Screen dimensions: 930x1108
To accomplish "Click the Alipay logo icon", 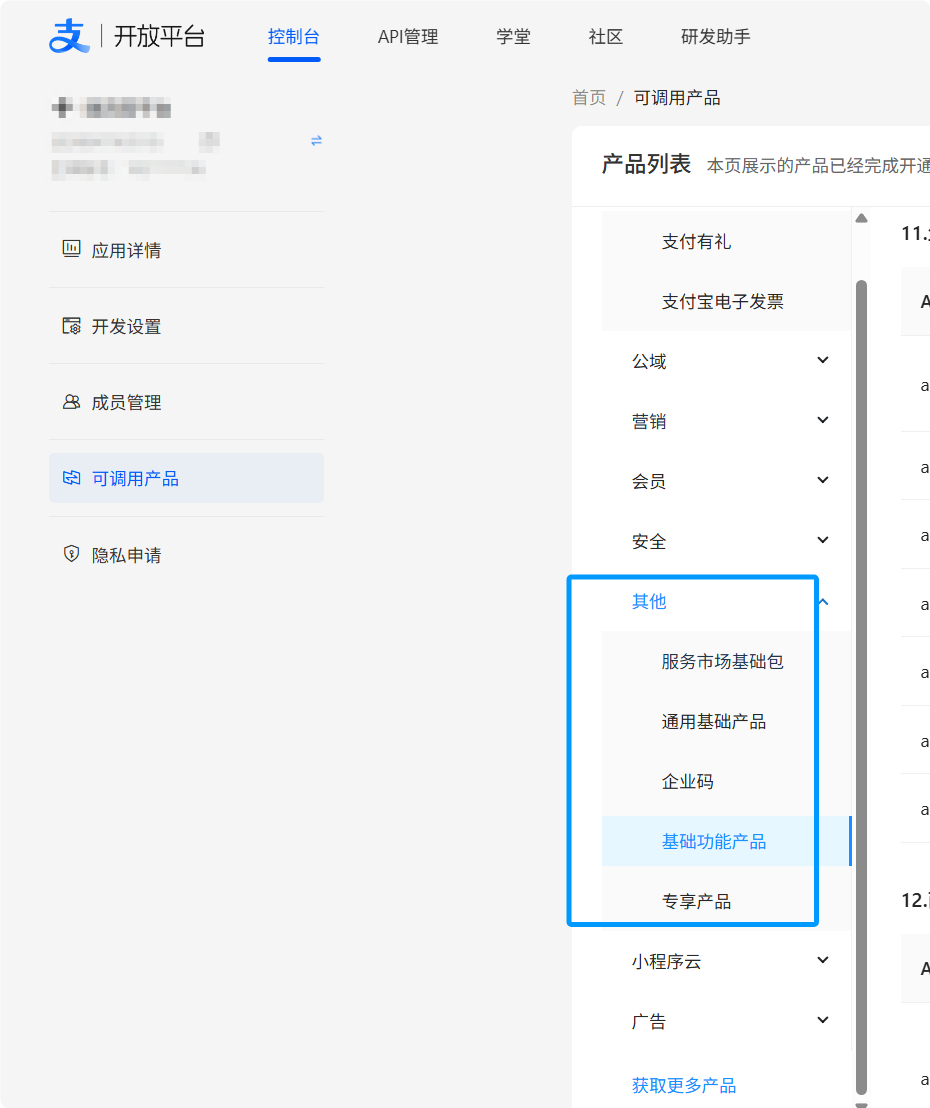I will [x=69, y=36].
